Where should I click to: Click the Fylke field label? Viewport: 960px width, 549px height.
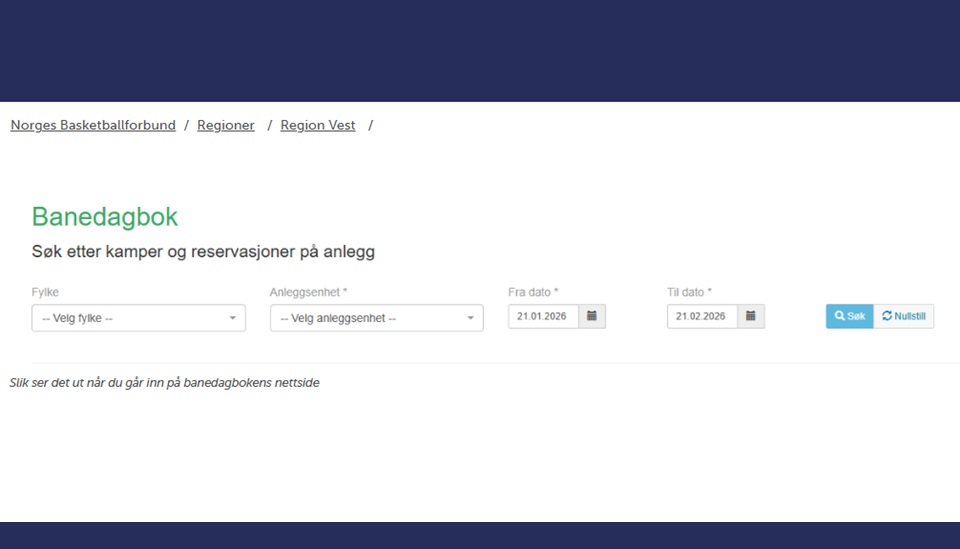[45, 292]
